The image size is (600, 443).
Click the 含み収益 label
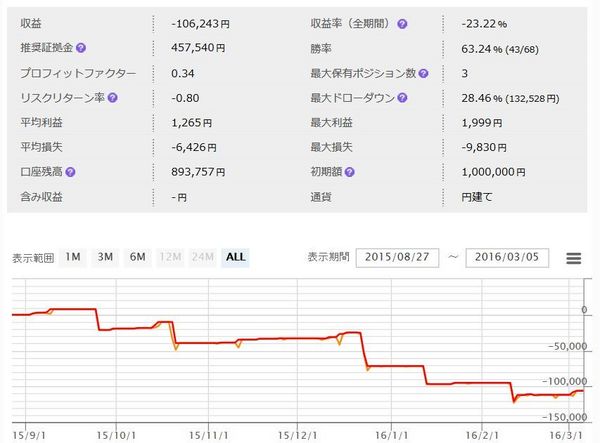41,197
